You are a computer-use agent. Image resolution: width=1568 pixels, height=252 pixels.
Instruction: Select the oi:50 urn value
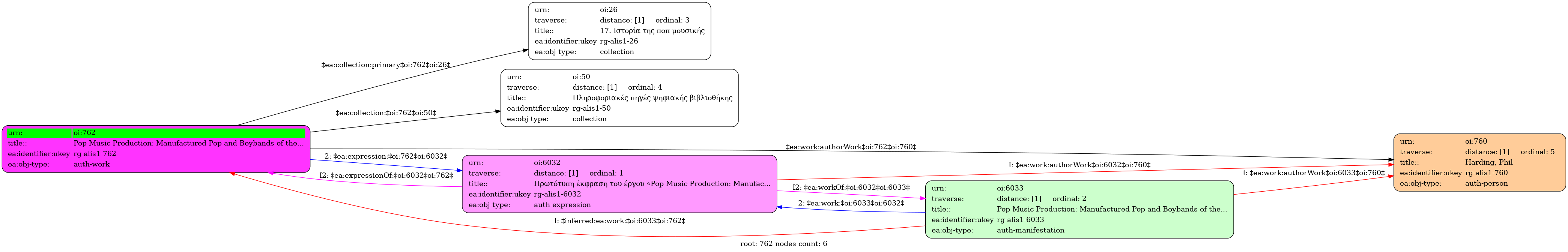[x=581, y=77]
